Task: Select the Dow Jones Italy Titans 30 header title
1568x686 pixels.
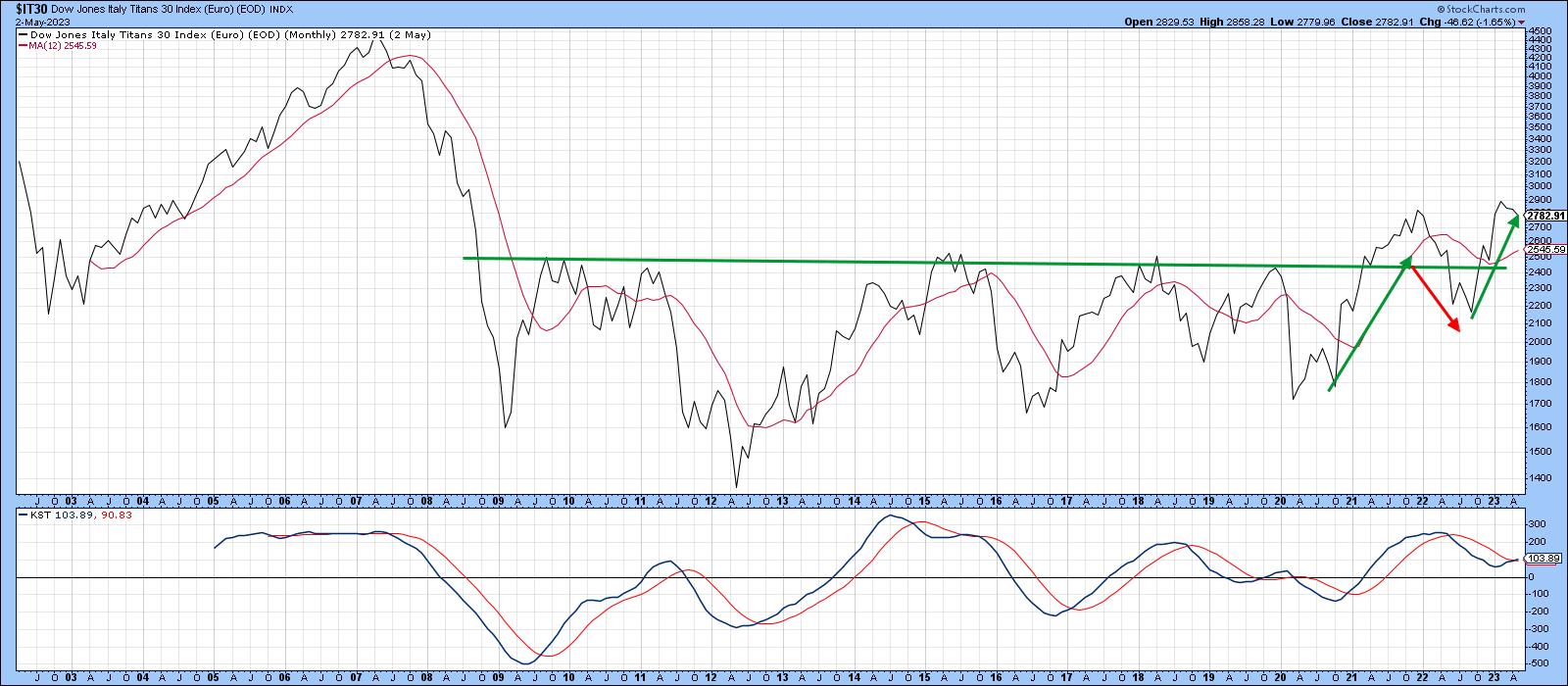Action: [x=158, y=9]
